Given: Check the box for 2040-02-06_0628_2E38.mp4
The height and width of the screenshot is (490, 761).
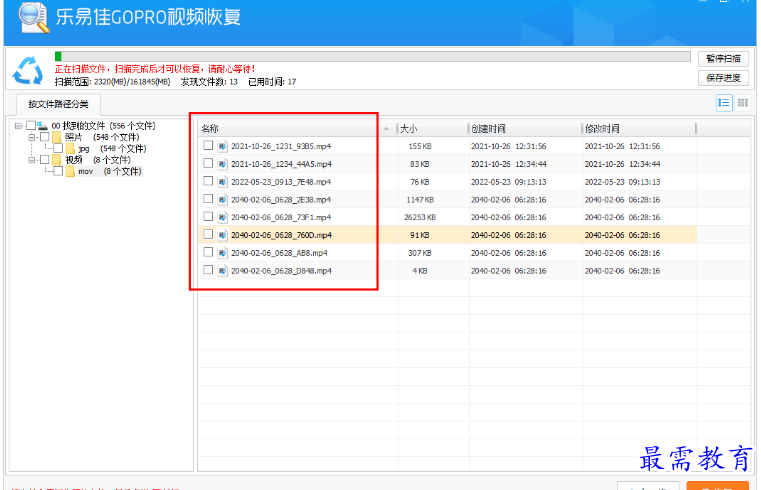Looking at the screenshot, I should (208, 198).
